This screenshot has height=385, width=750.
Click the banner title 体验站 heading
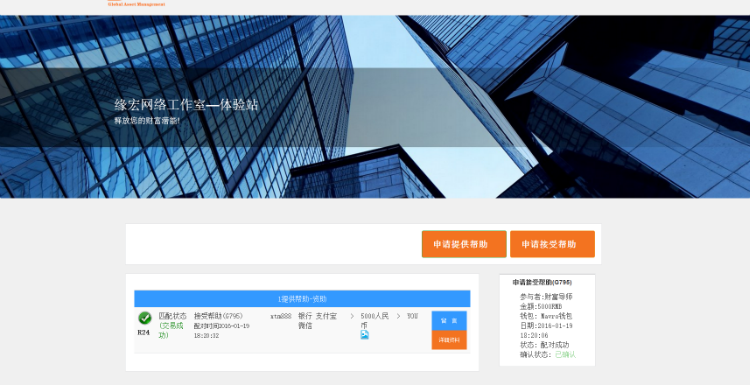click(x=186, y=105)
